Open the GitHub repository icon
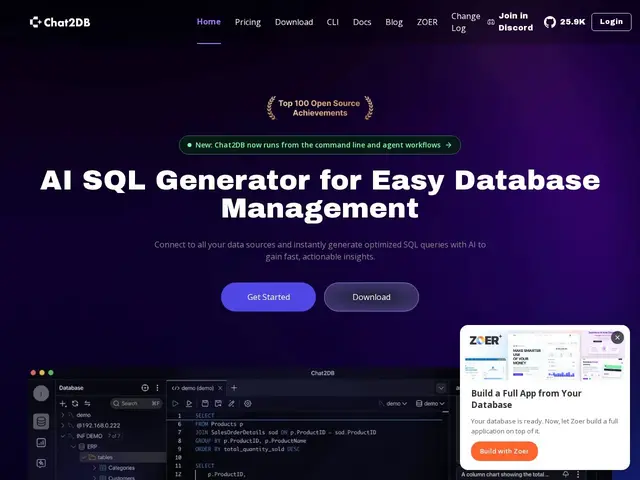 click(549, 22)
